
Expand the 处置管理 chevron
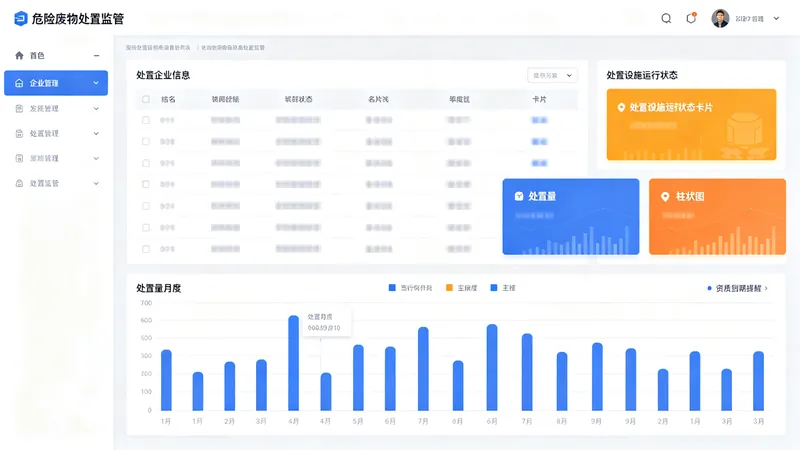pyautogui.click(x=96, y=133)
